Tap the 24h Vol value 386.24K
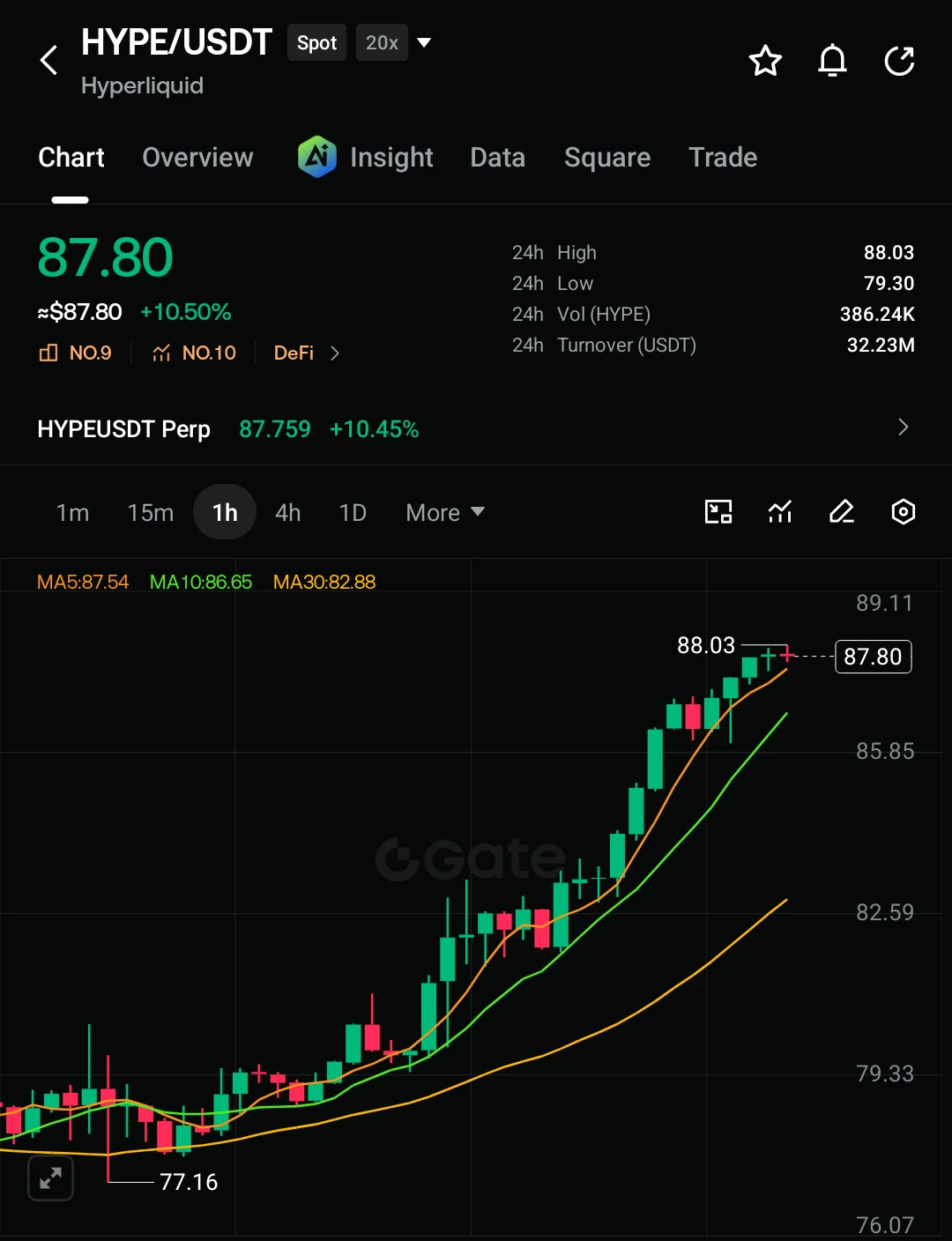This screenshot has width=952, height=1241. (877, 315)
